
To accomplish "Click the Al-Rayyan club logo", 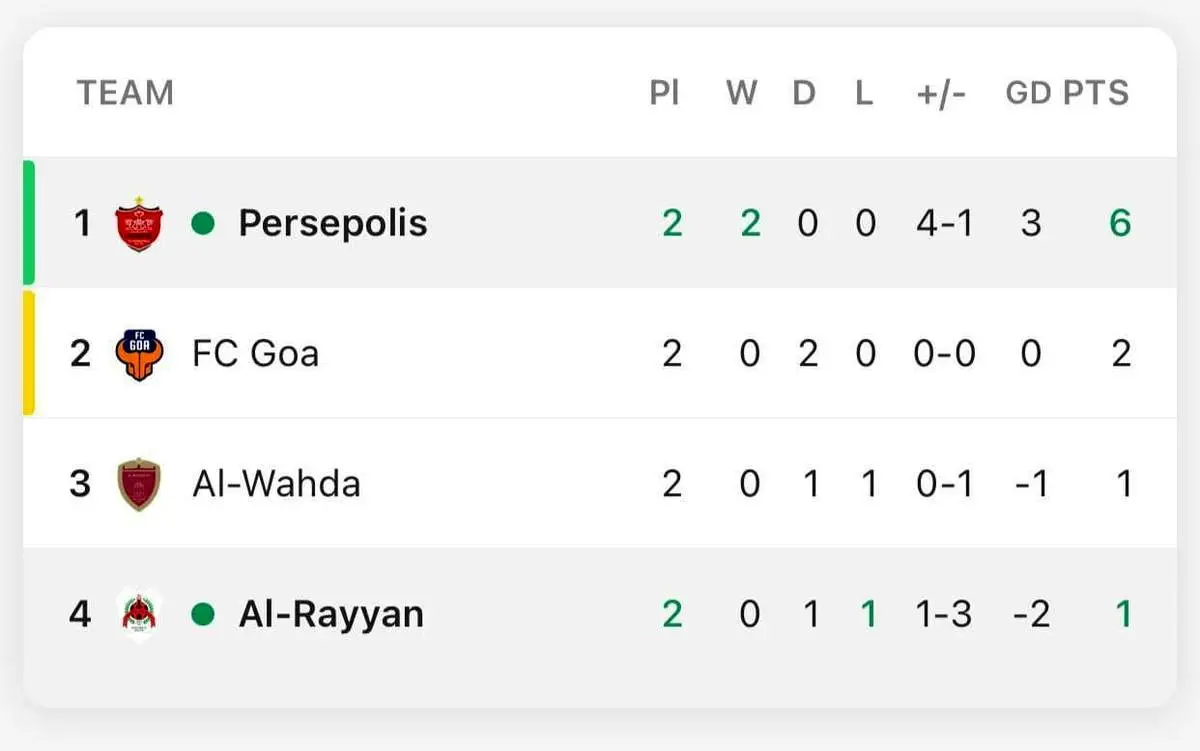I will click(139, 613).
